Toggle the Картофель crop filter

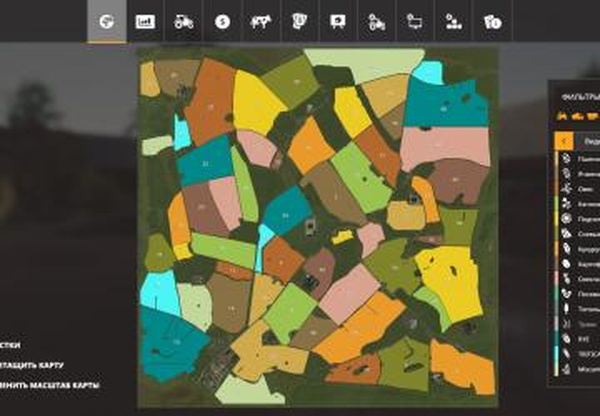581,263
